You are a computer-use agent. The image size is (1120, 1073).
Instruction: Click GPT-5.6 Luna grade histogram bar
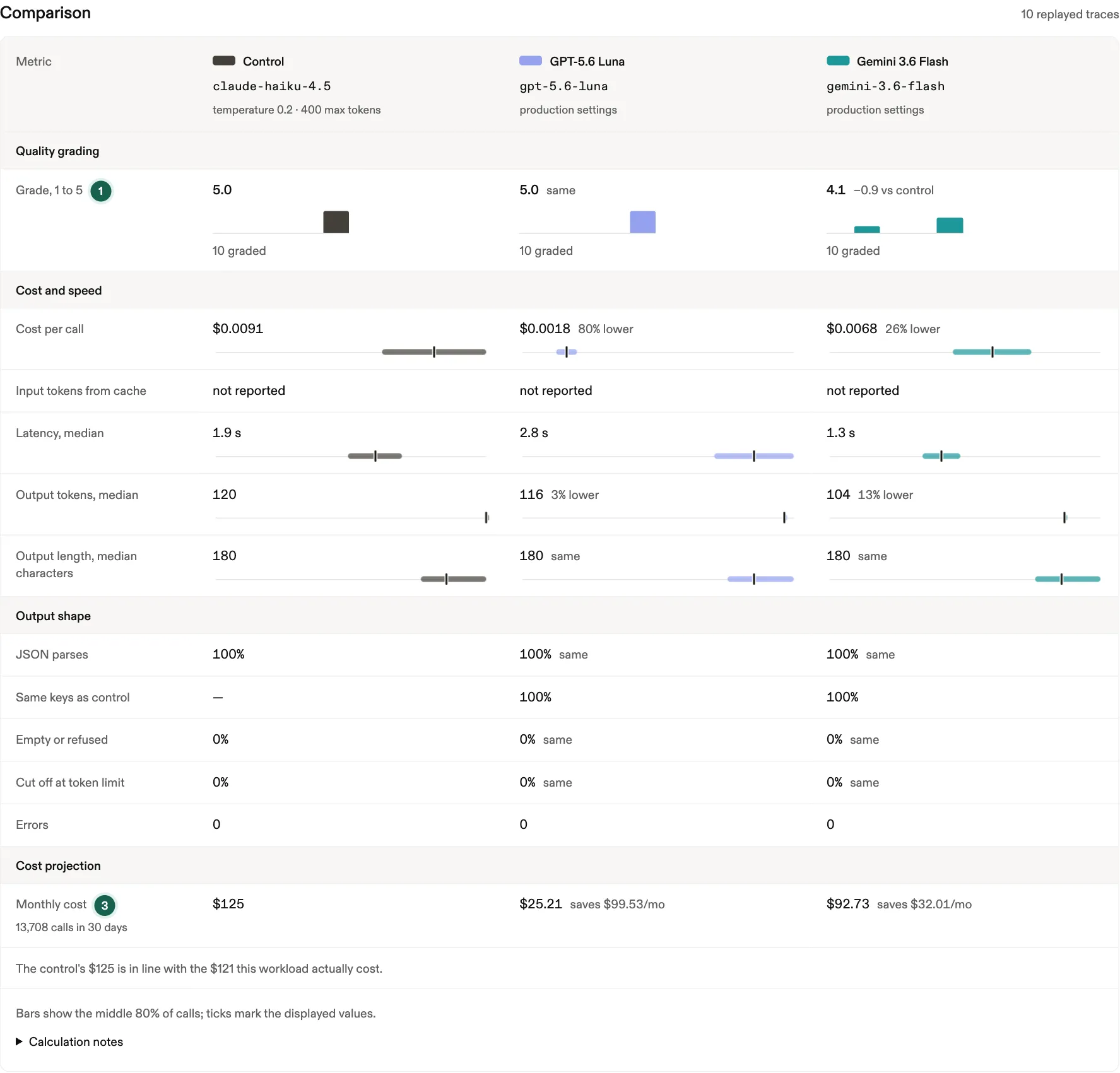(642, 222)
